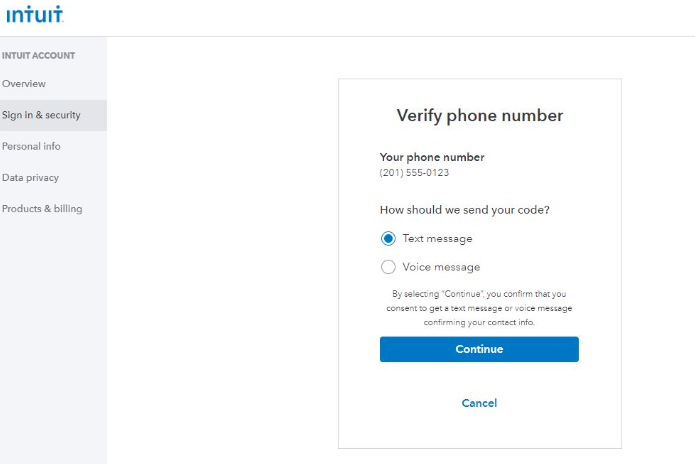Click the INTUIT ACCOUNT sidebar header
Image resolution: width=695 pixels, height=464 pixels.
coord(38,56)
